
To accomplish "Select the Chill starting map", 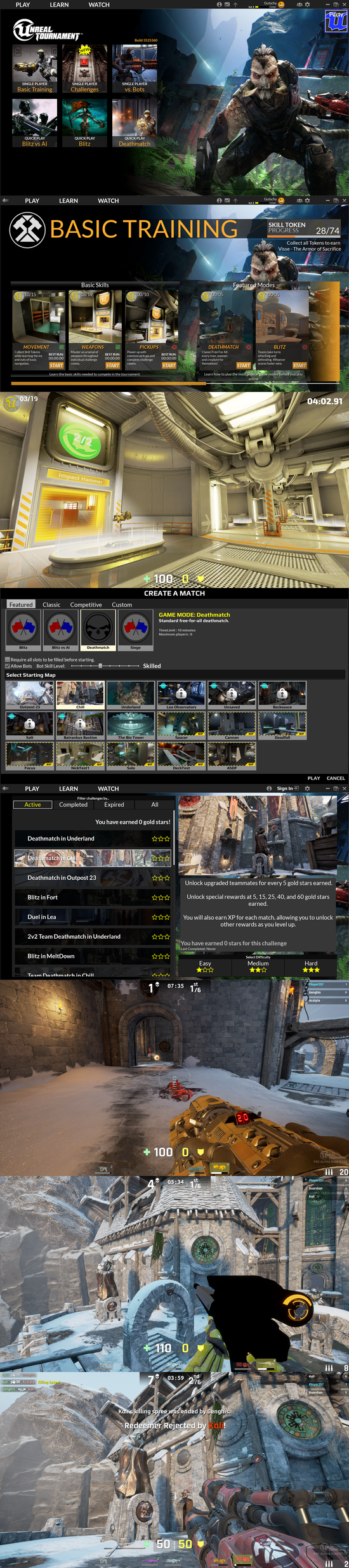I will (80, 695).
